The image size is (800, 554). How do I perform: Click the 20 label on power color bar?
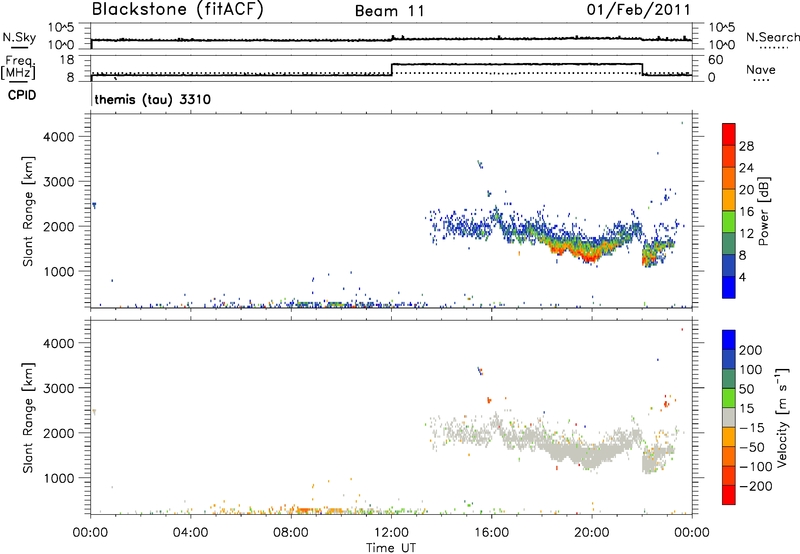tap(746, 190)
